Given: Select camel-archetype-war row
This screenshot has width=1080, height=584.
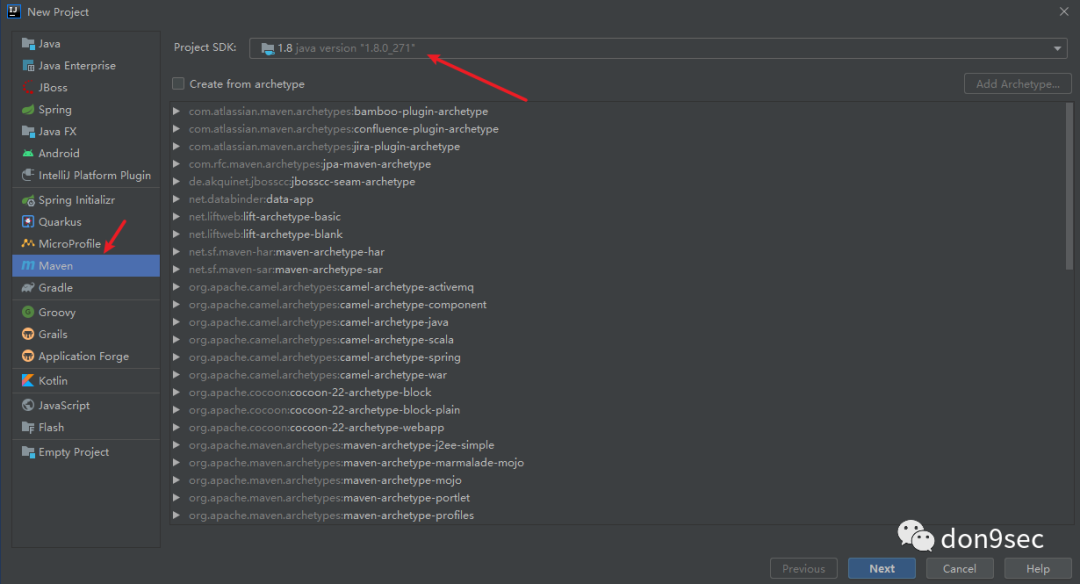Looking at the screenshot, I should 617,375.
